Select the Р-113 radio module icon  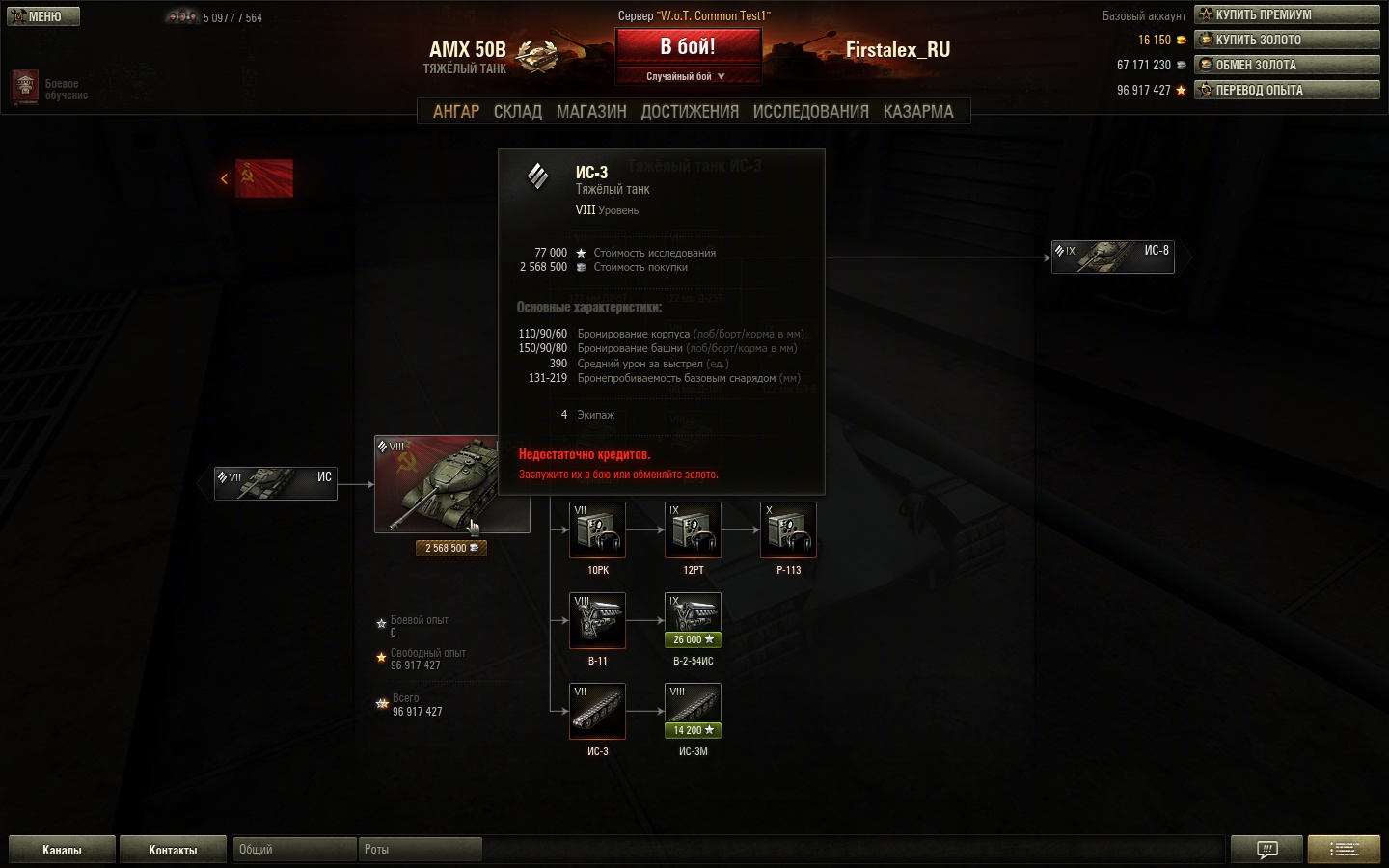(788, 529)
